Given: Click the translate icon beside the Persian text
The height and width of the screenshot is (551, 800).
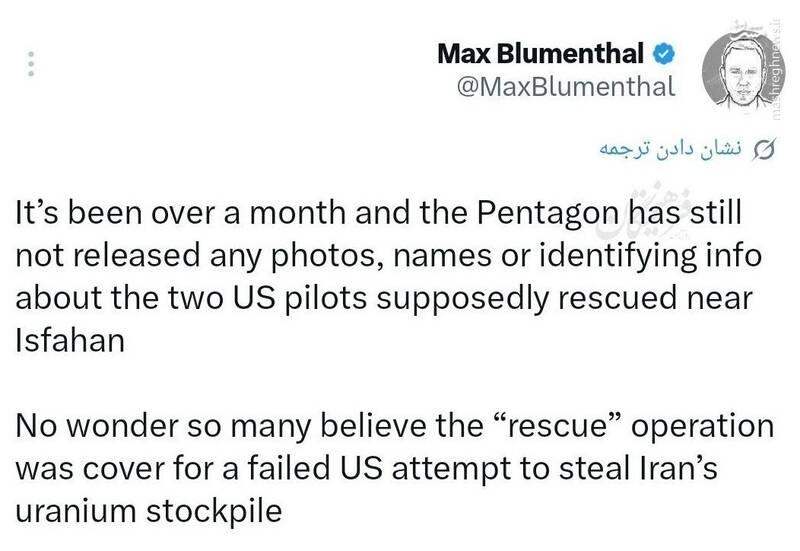Looking at the screenshot, I should pos(764,149).
